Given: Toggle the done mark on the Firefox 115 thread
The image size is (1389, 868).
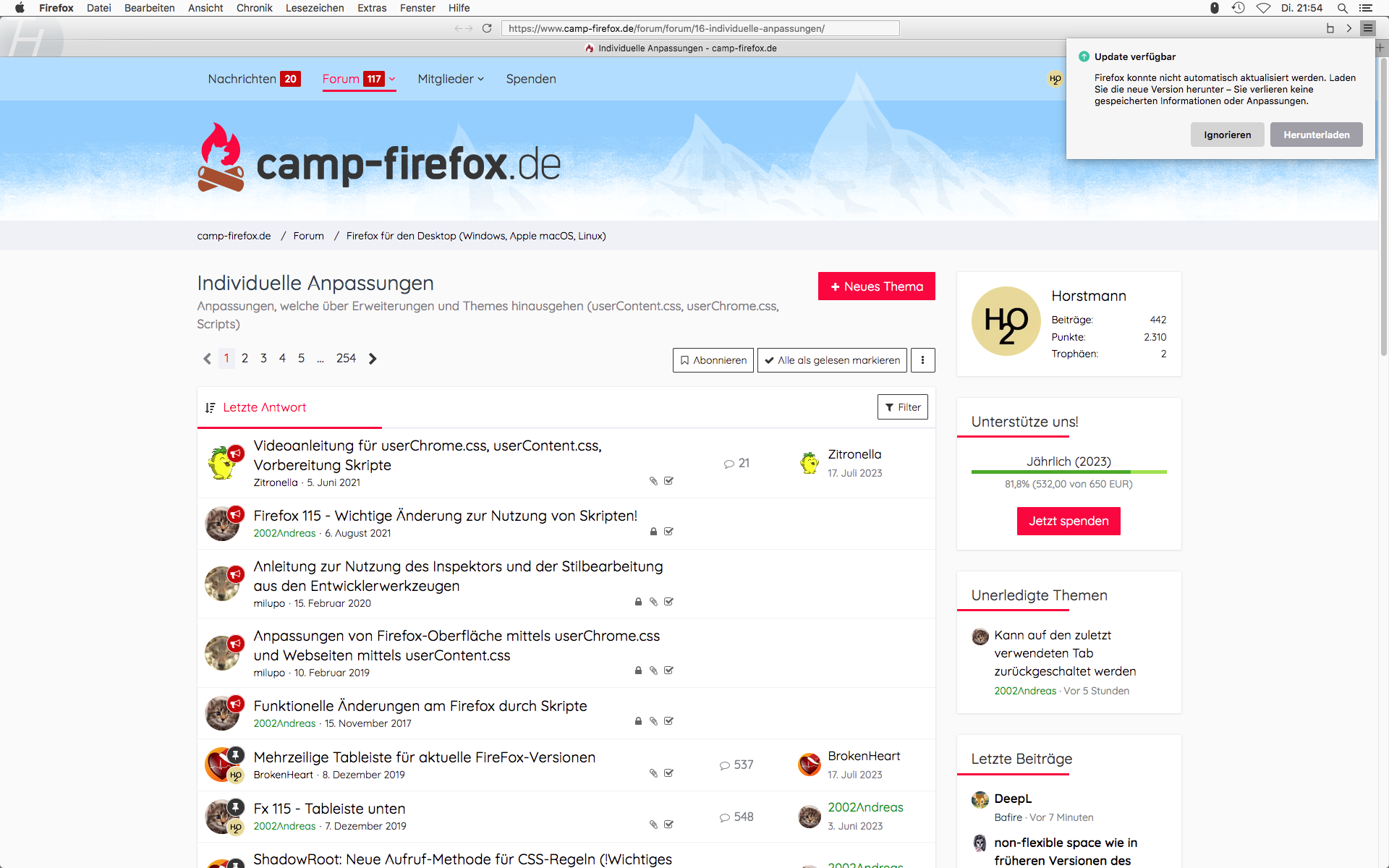Looking at the screenshot, I should (x=668, y=532).
